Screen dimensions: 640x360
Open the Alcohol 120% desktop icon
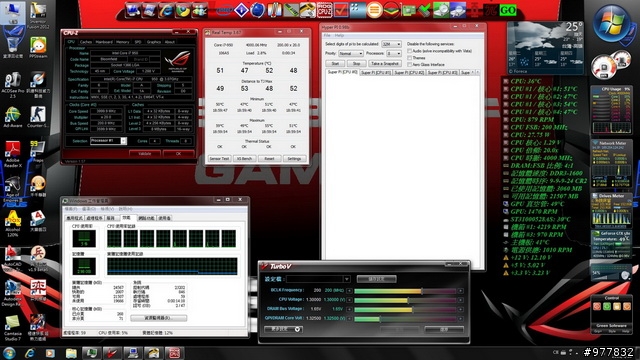(12, 224)
